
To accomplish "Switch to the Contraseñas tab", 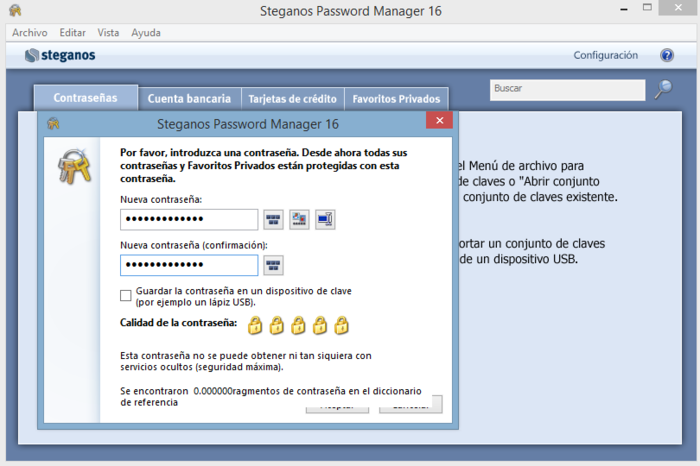I will [x=85, y=98].
